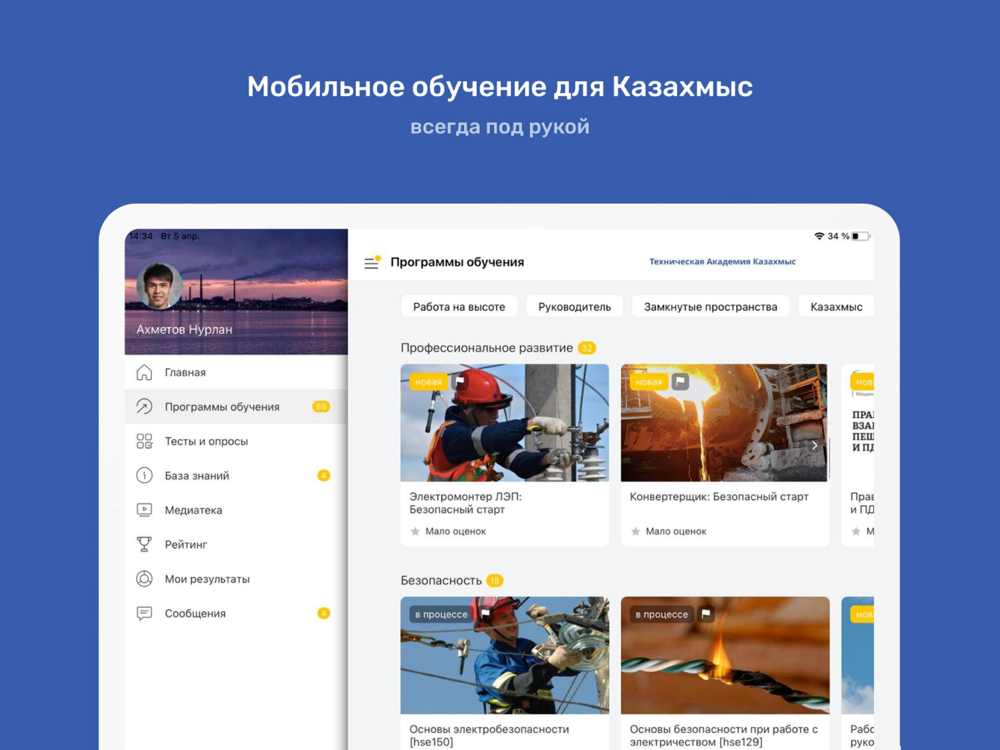Select Программы обучения in the sidebar

236,406
